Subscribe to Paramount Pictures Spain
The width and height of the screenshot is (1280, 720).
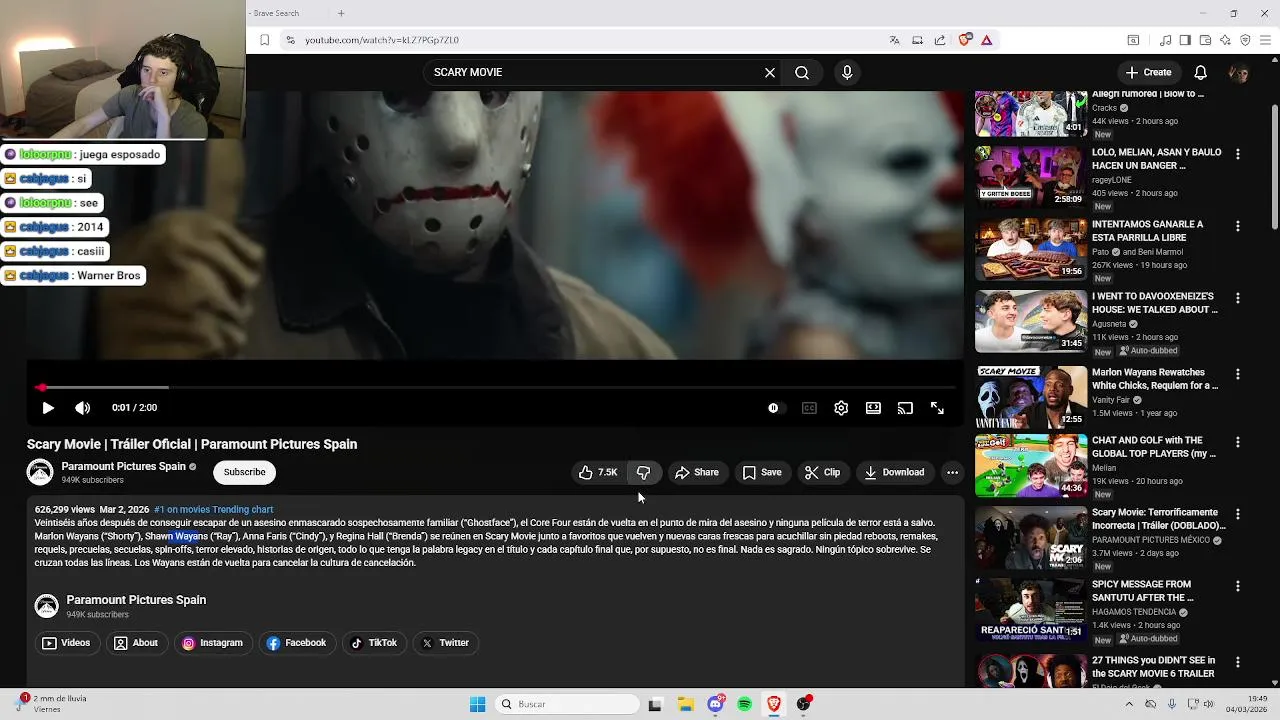point(245,472)
